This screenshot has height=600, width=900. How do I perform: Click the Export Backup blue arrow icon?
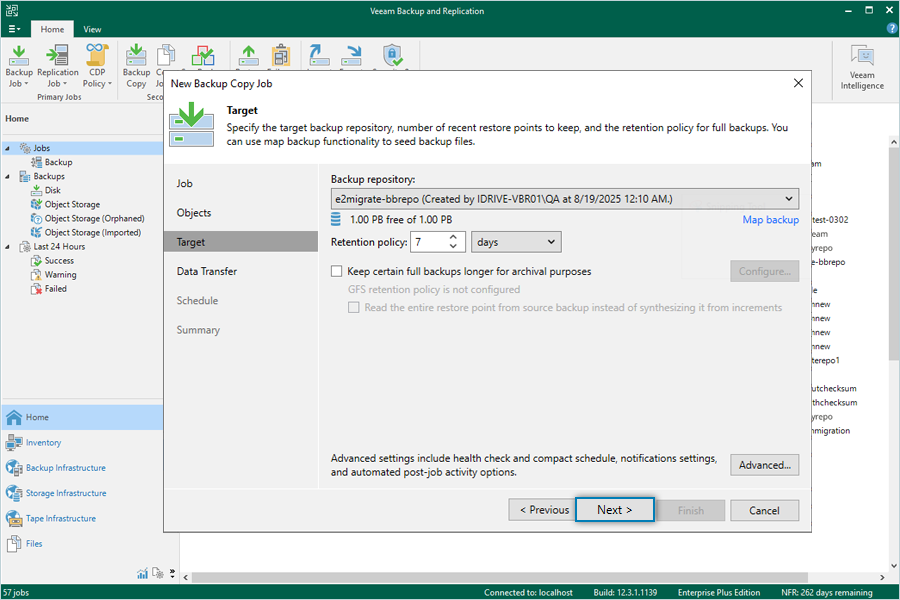point(351,56)
